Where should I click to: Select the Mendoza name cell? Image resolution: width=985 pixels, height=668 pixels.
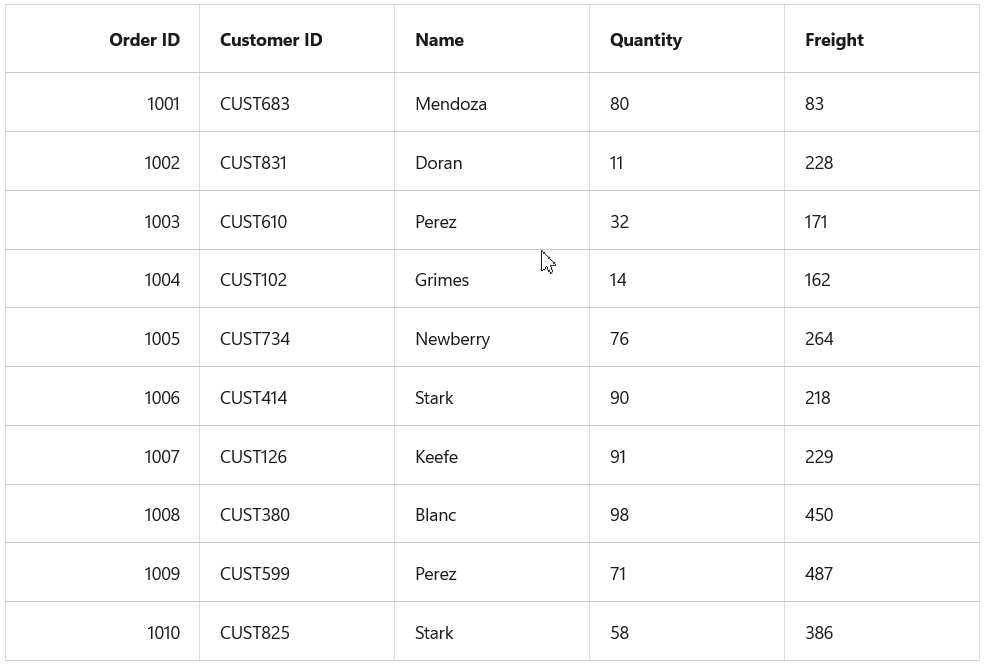[x=450, y=104]
